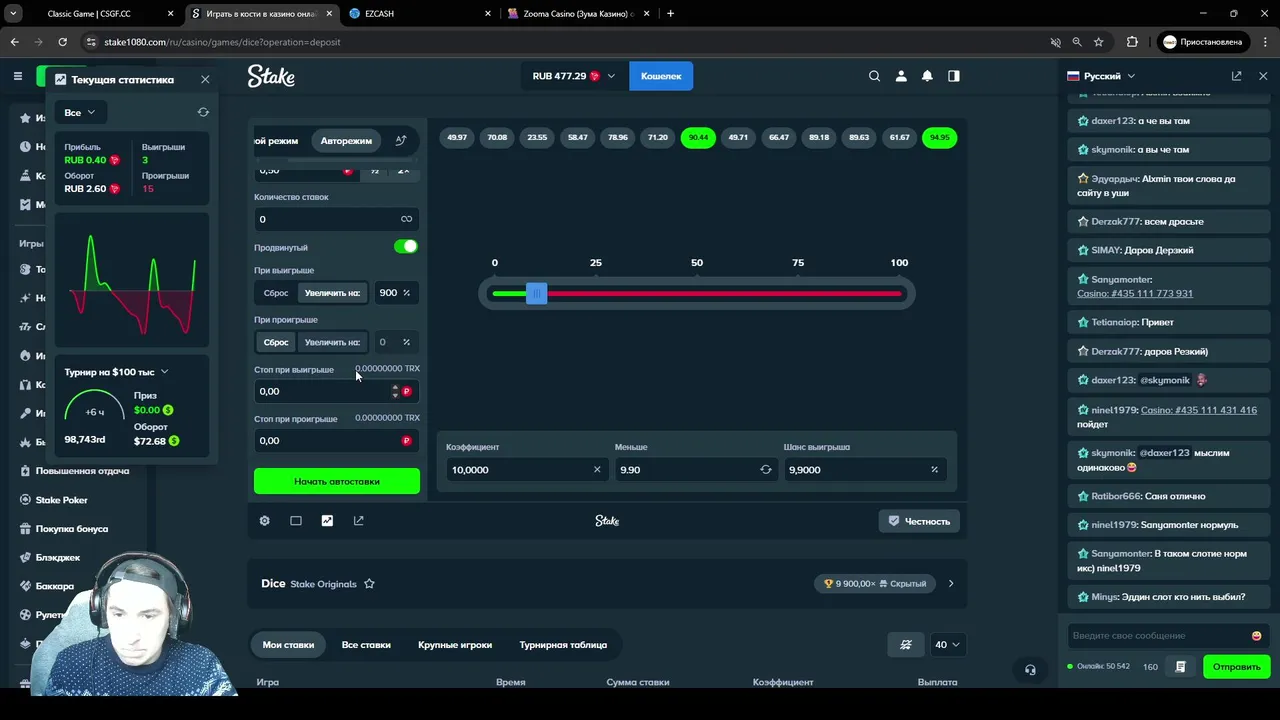Image resolution: width=1280 pixels, height=720 pixels.
Task: Favorite the Dice game with the star
Action: click(369, 584)
